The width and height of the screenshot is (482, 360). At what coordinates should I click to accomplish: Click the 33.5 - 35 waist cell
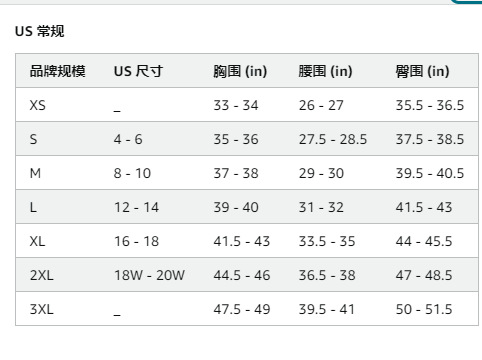[x=327, y=241]
